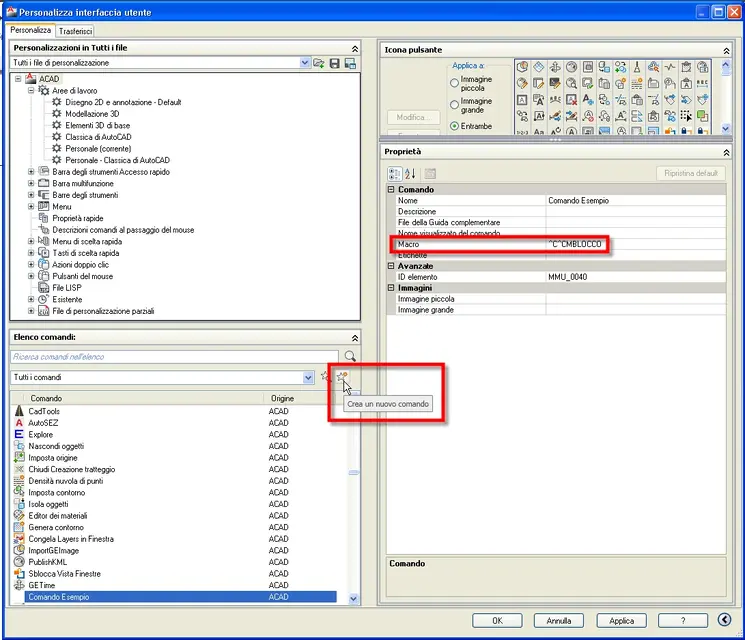
Task: Collapse the Avanzate property section
Action: tap(391, 266)
